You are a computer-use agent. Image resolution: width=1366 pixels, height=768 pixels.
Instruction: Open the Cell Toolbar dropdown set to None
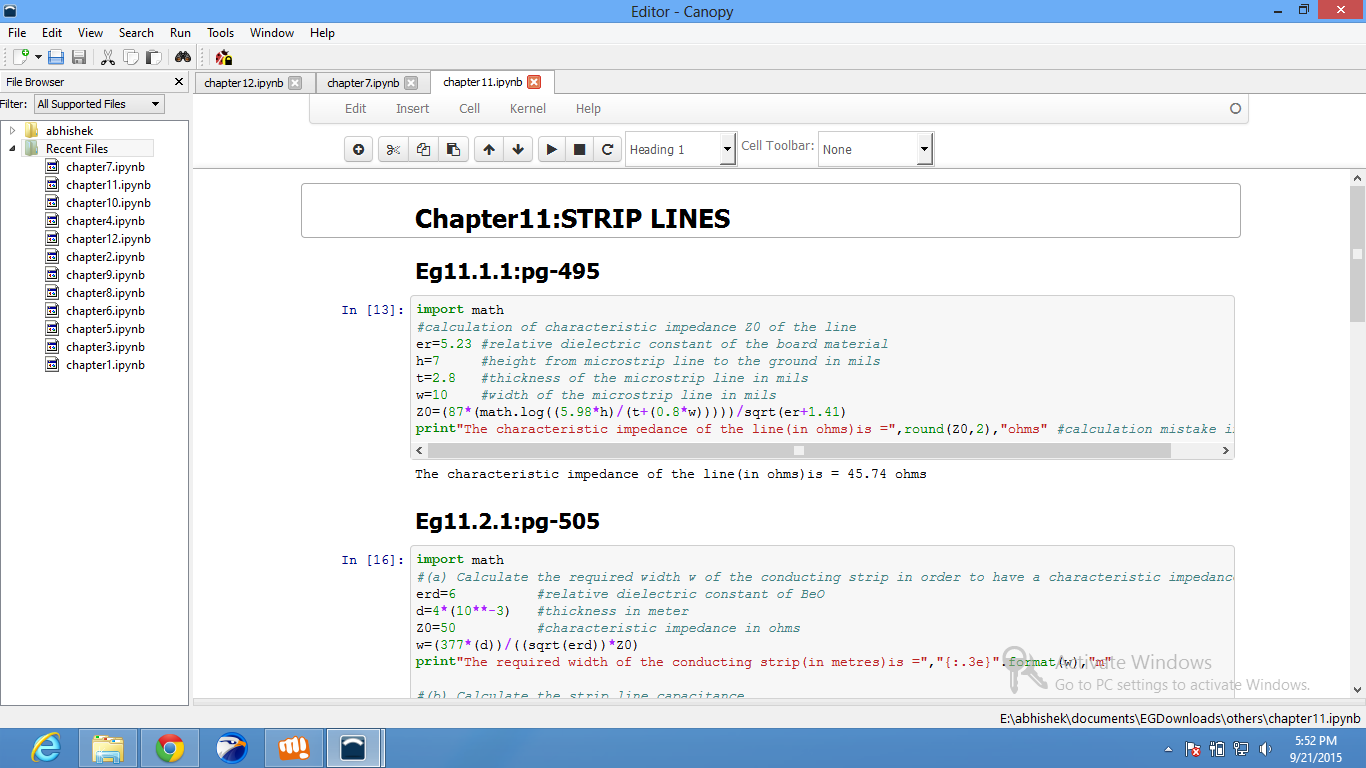click(875, 150)
